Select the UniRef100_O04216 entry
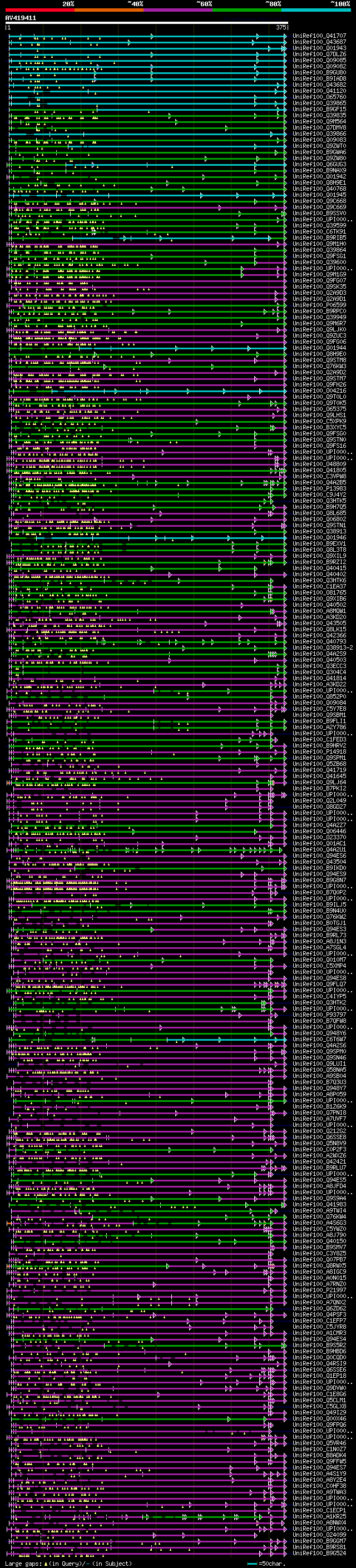This screenshot has height=1568, width=356. pos(319,391)
